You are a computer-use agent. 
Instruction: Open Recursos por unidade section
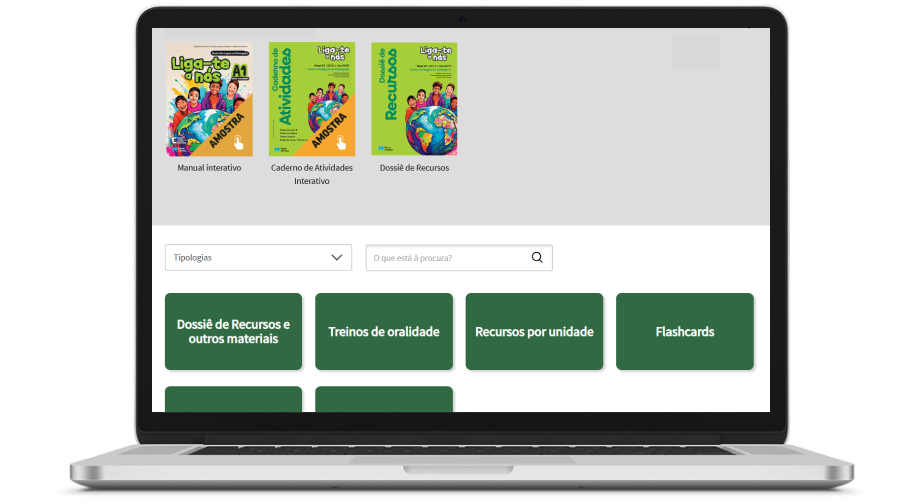pyautogui.click(x=535, y=332)
